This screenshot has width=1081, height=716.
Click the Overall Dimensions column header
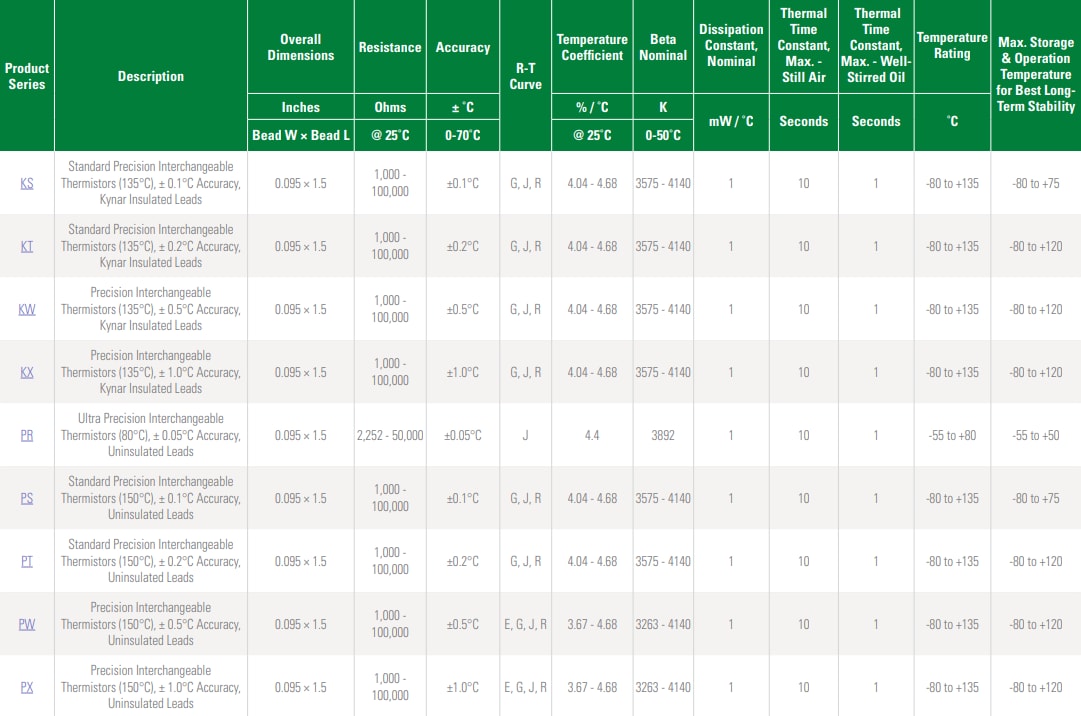coord(300,47)
